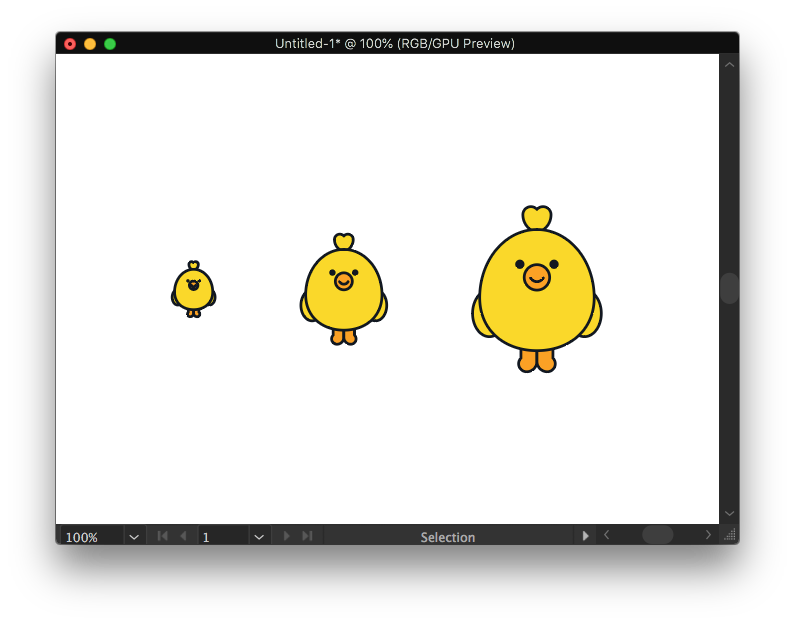795x624 pixels.
Task: Go to the next artboard
Action: (x=286, y=536)
